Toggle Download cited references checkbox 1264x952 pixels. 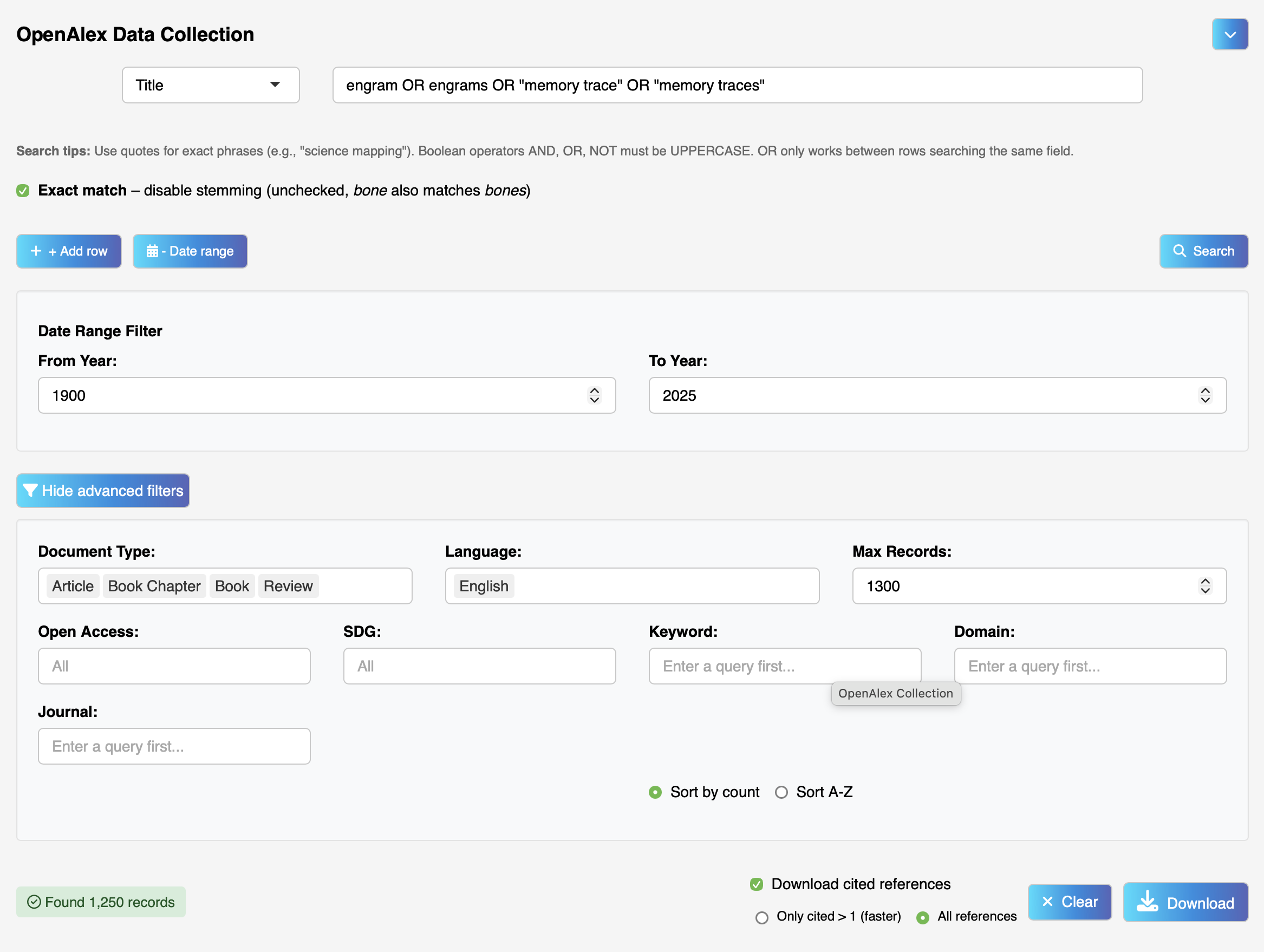tap(757, 884)
